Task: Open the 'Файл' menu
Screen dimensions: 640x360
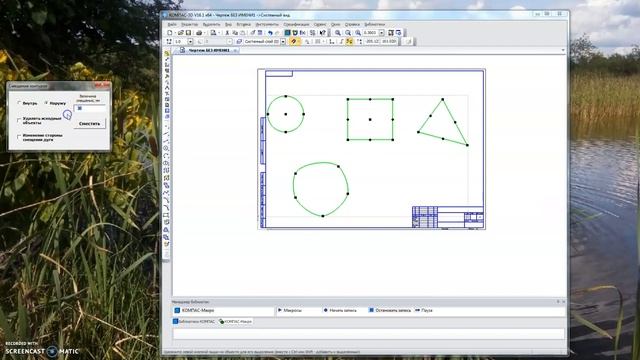Action: (x=172, y=24)
